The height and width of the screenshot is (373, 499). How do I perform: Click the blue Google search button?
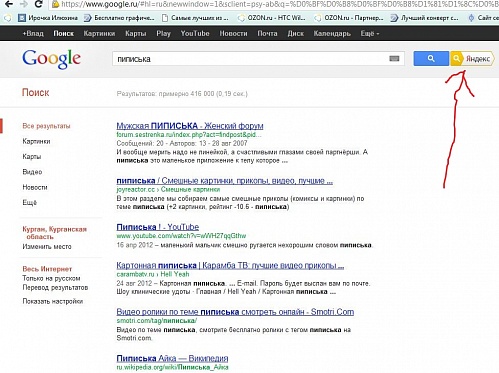[x=431, y=59]
